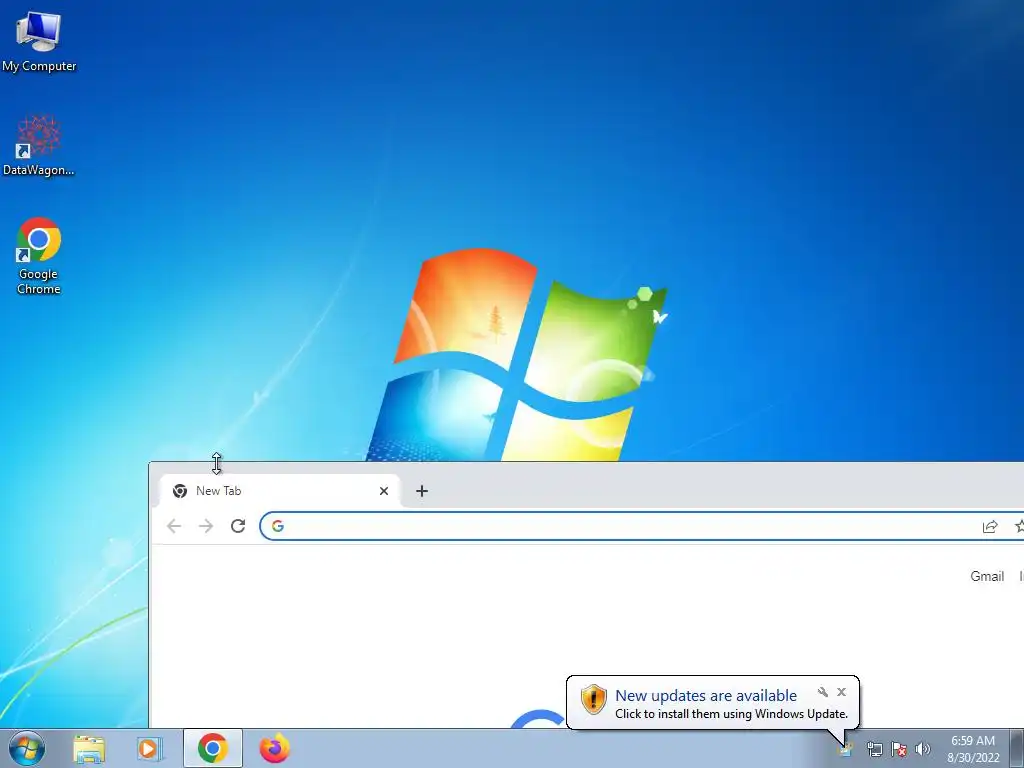Open the Action Center flag icon

[x=899, y=749]
